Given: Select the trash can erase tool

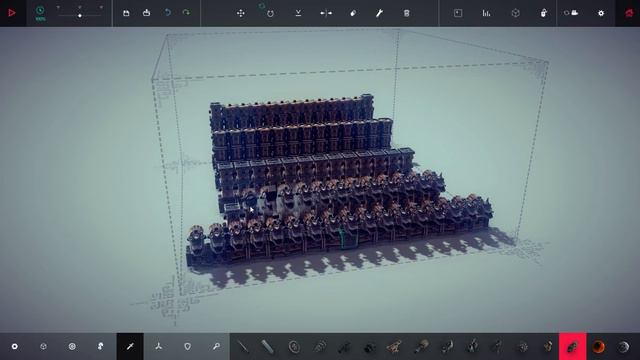Looking at the screenshot, I should click(x=407, y=13).
